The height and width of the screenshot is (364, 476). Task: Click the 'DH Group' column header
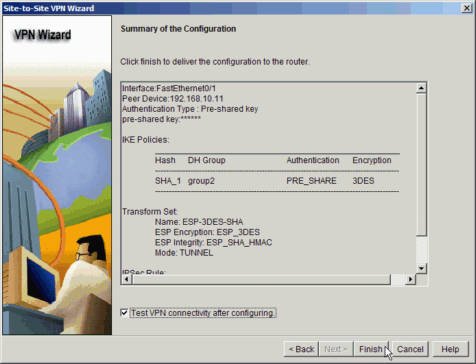206,160
